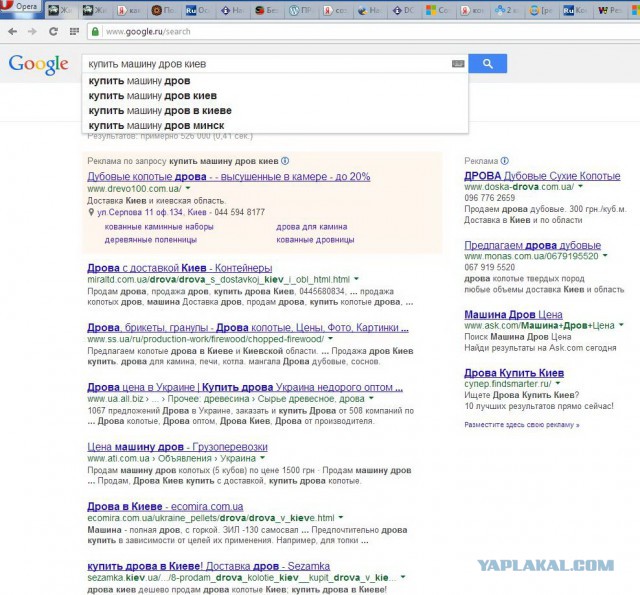
Task: Open right ad 'Машина Дров Цена'
Action: (x=513, y=315)
